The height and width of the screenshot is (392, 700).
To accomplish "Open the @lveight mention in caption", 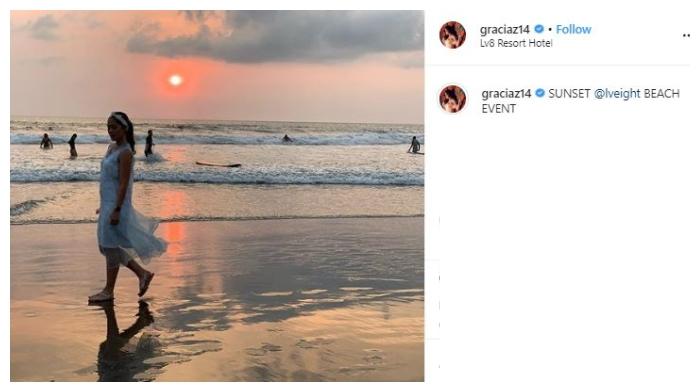I will pos(617,94).
